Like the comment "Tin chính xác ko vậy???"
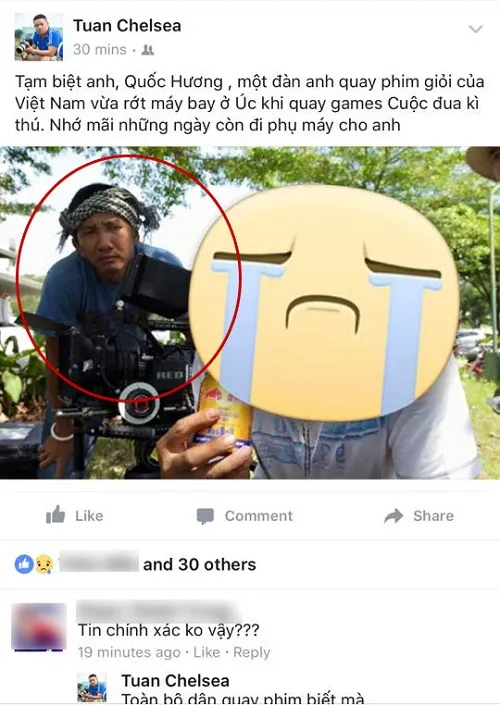This screenshot has width=500, height=705. click(206, 652)
